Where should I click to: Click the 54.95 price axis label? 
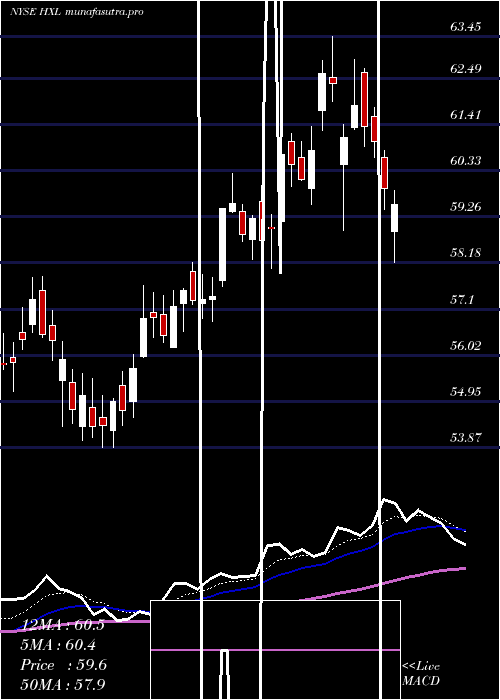point(466,392)
